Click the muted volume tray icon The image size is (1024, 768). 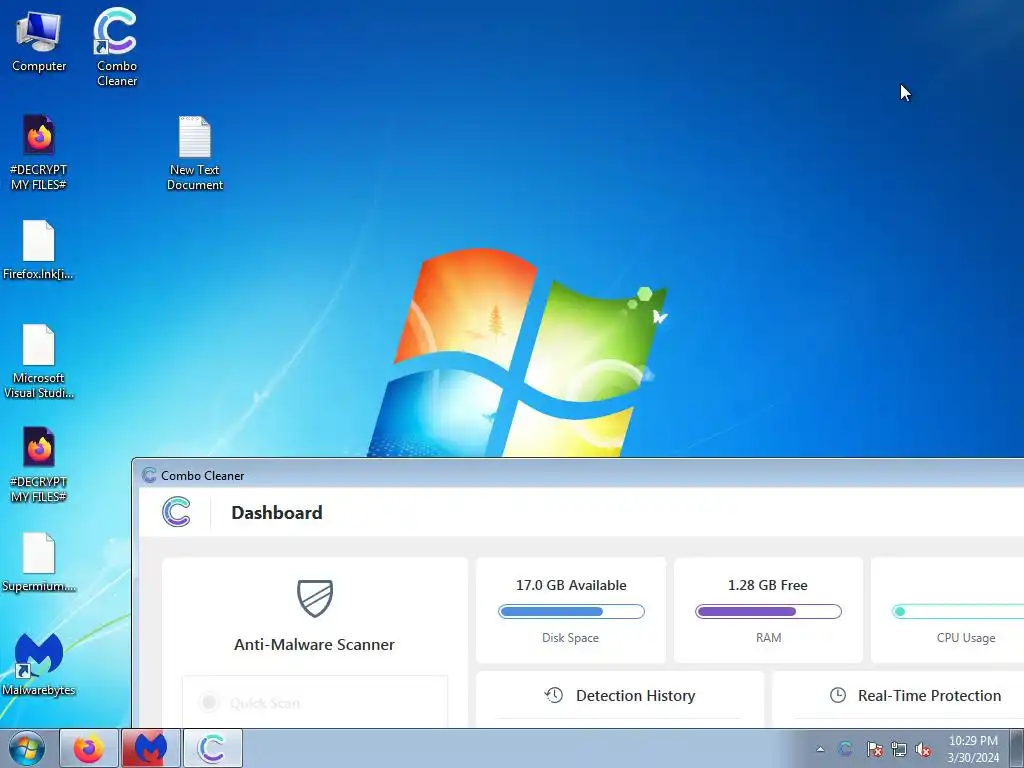[923, 749]
